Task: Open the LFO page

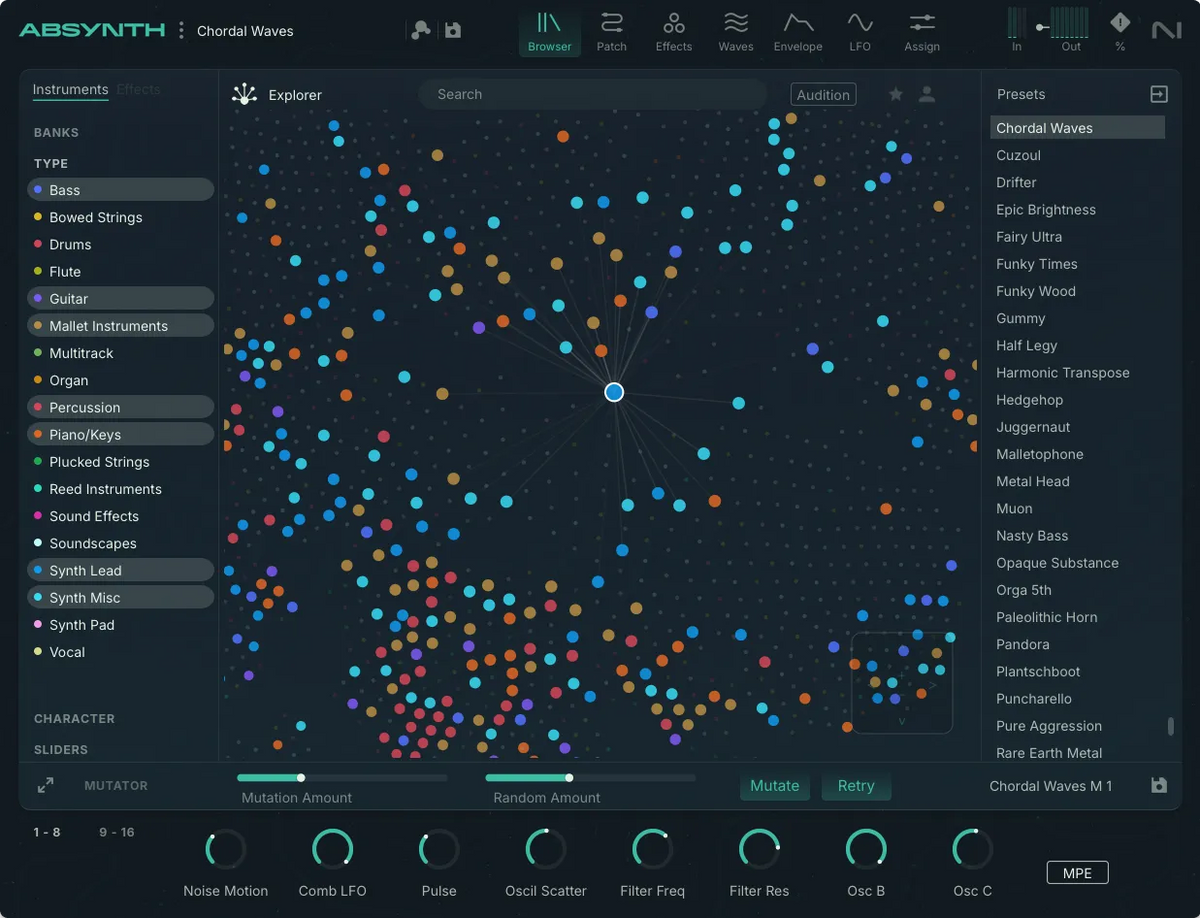Action: pos(860,31)
